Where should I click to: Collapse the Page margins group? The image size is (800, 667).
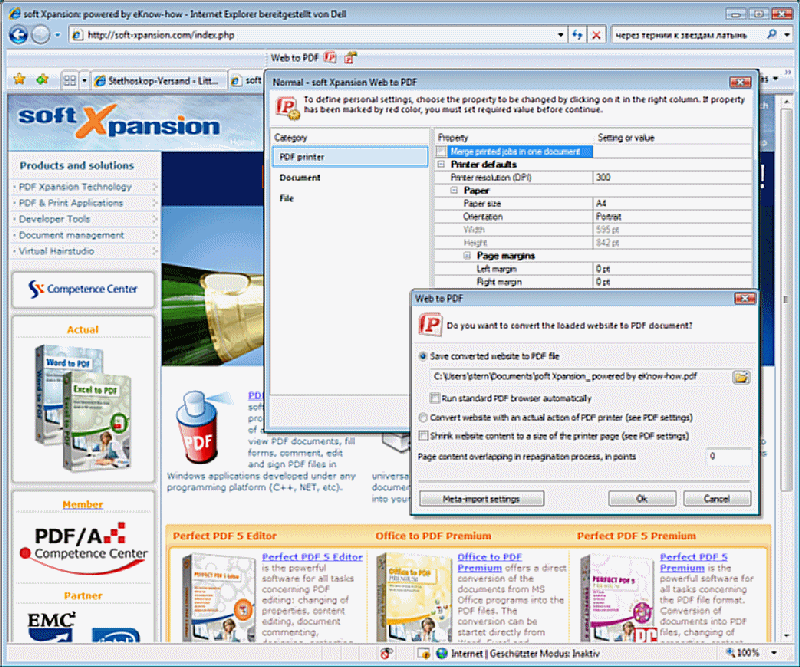[x=467, y=256]
